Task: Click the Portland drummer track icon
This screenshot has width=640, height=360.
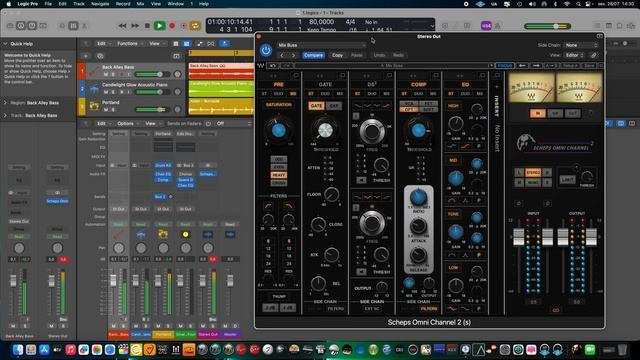Action: [94, 106]
